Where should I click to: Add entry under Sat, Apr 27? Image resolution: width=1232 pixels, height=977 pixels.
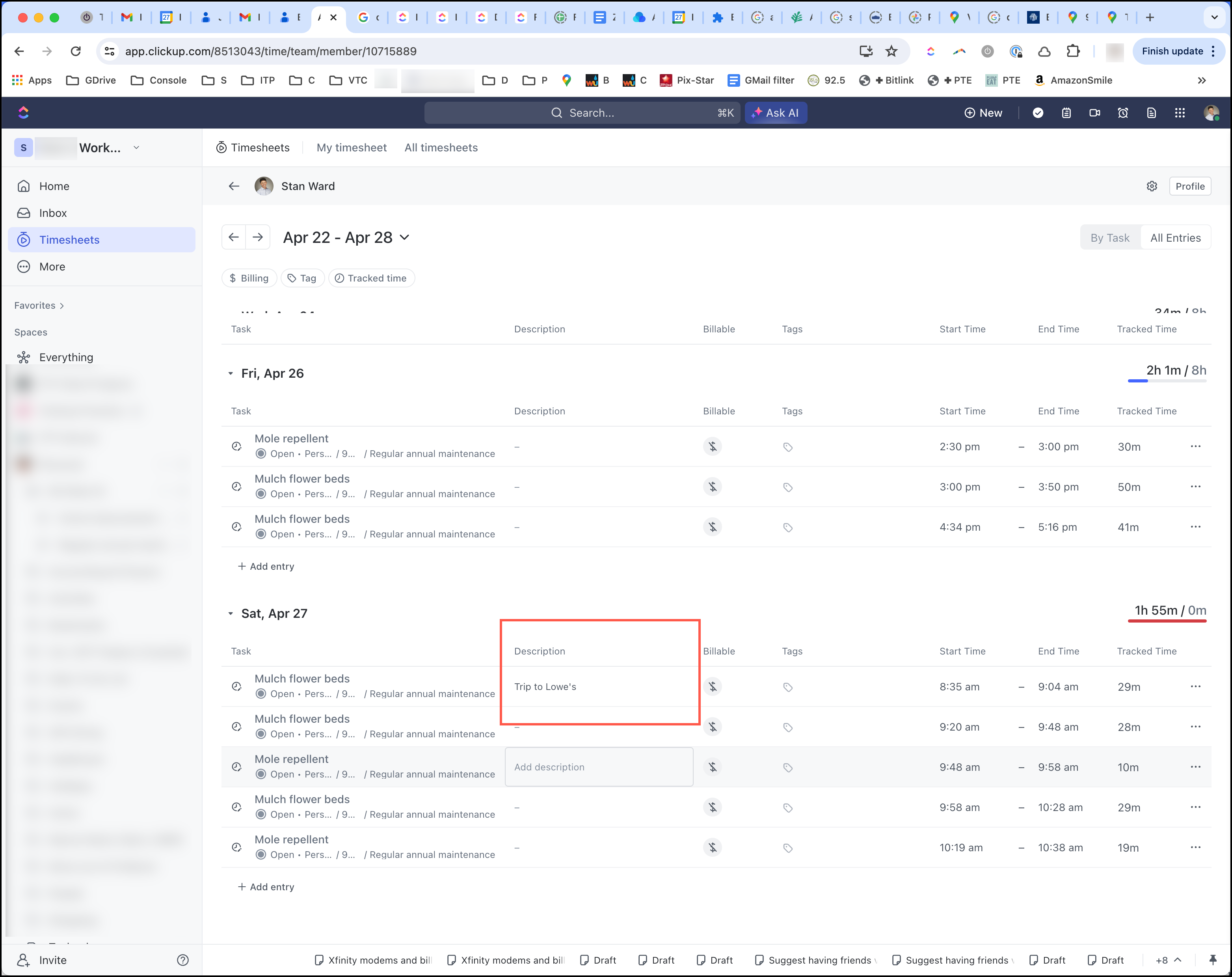point(266,887)
